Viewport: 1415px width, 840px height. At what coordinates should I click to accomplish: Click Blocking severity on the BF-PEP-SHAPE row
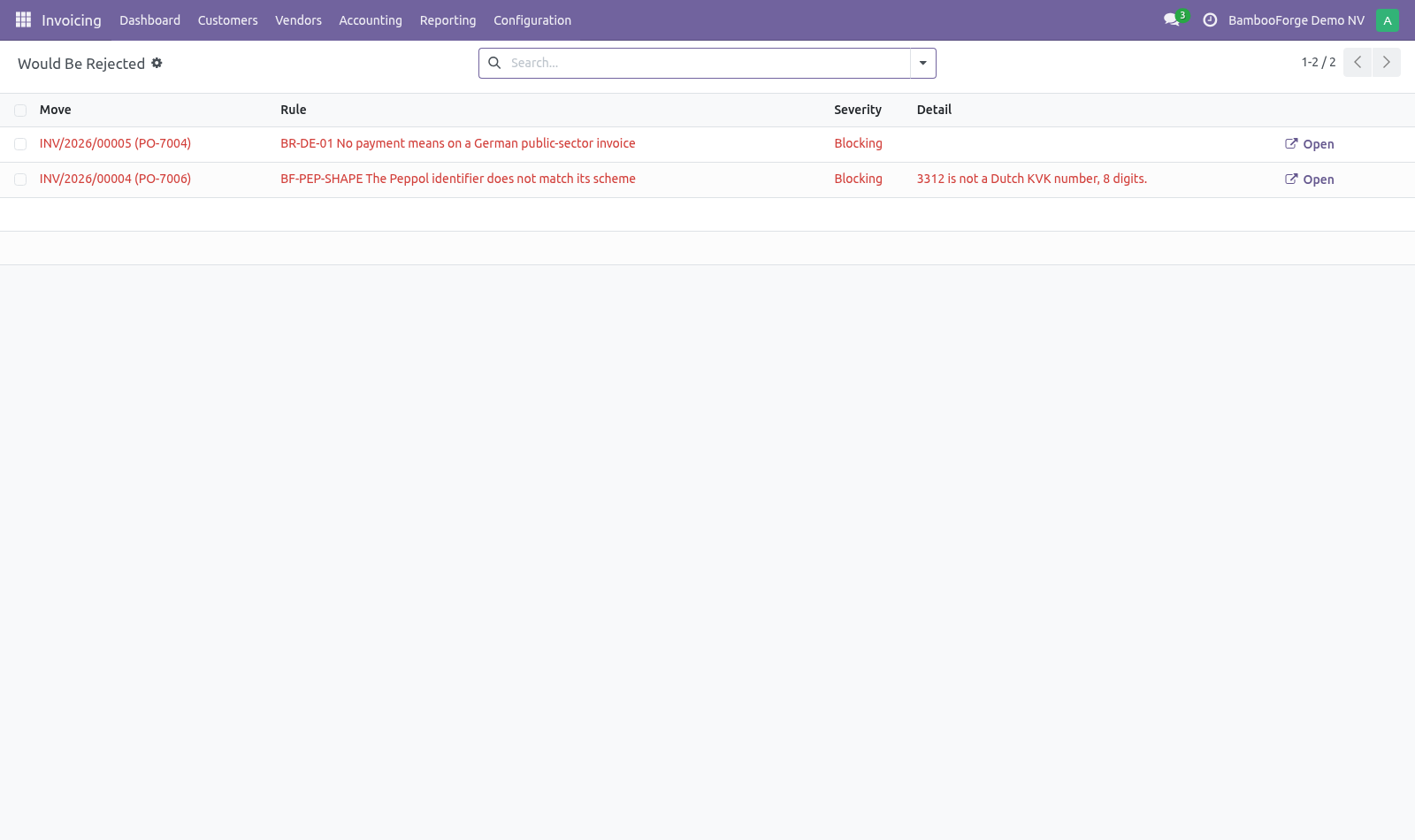(x=859, y=179)
